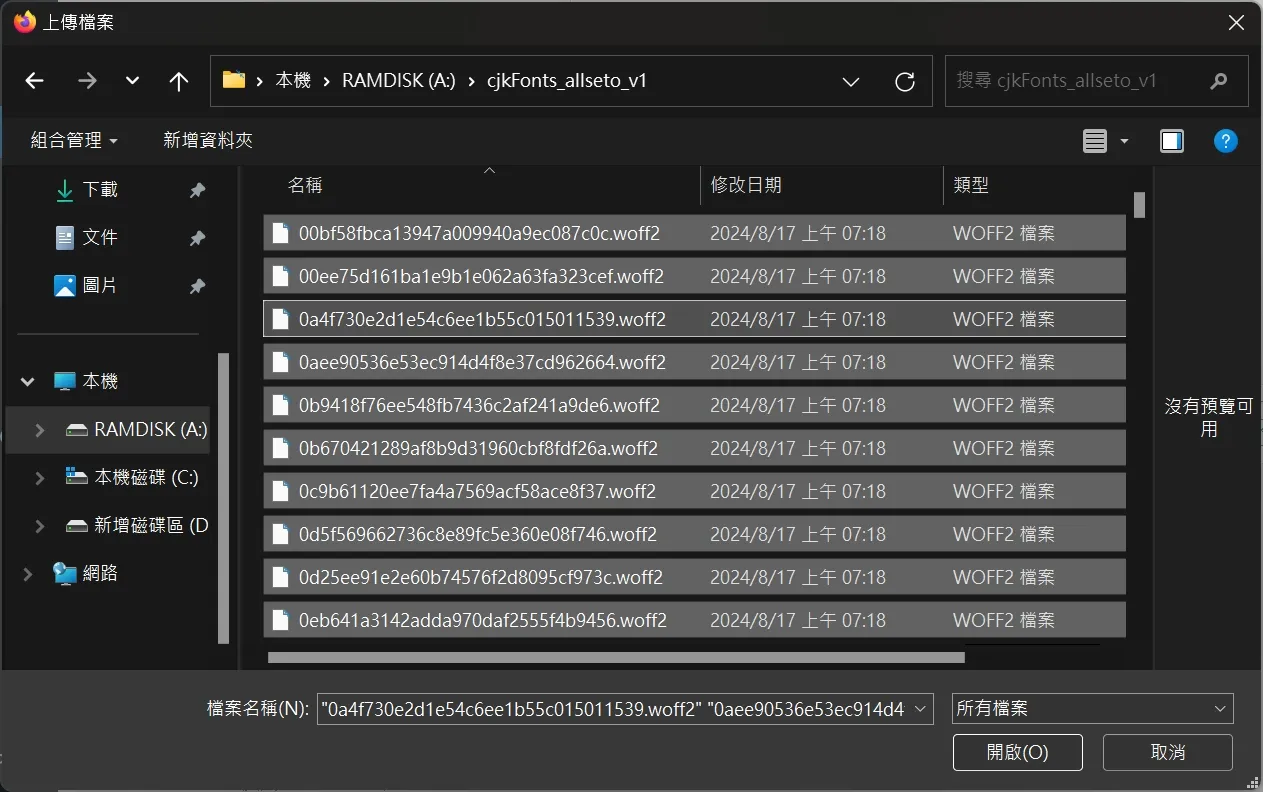Open the Organize menu
This screenshot has width=1263, height=792.
pos(74,141)
